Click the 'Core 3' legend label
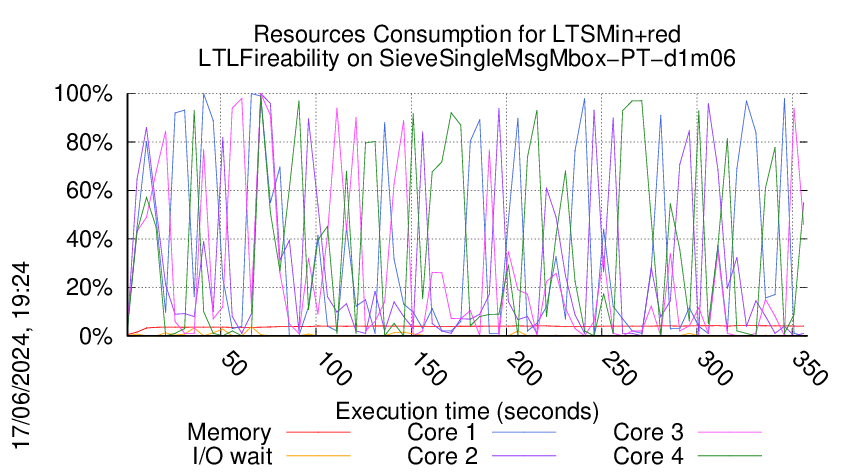This screenshot has width=850, height=475. [x=648, y=432]
